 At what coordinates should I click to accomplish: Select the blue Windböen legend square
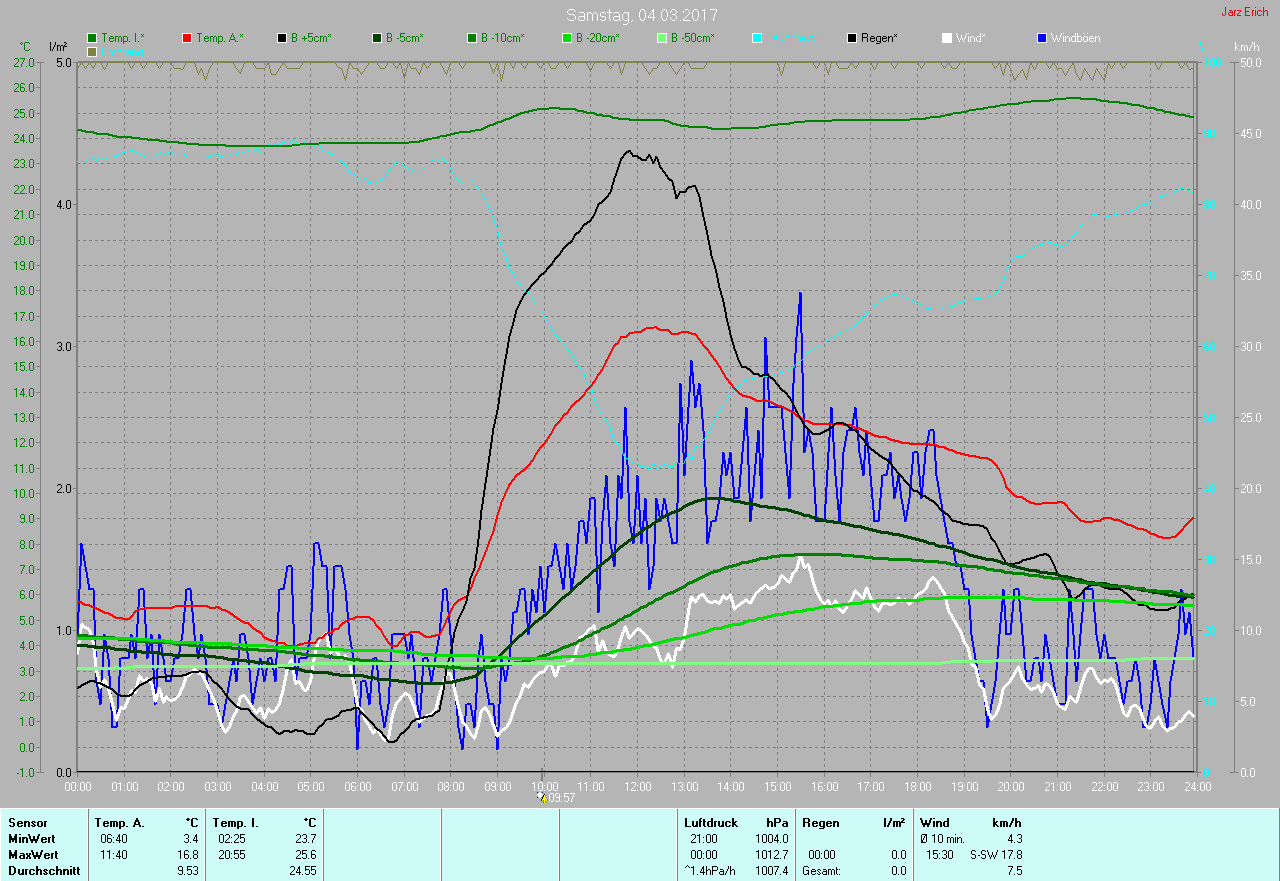pyautogui.click(x=1042, y=38)
